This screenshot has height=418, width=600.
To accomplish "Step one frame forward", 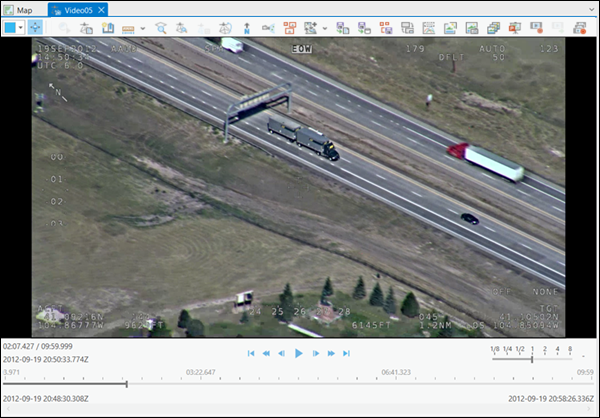I will point(316,353).
